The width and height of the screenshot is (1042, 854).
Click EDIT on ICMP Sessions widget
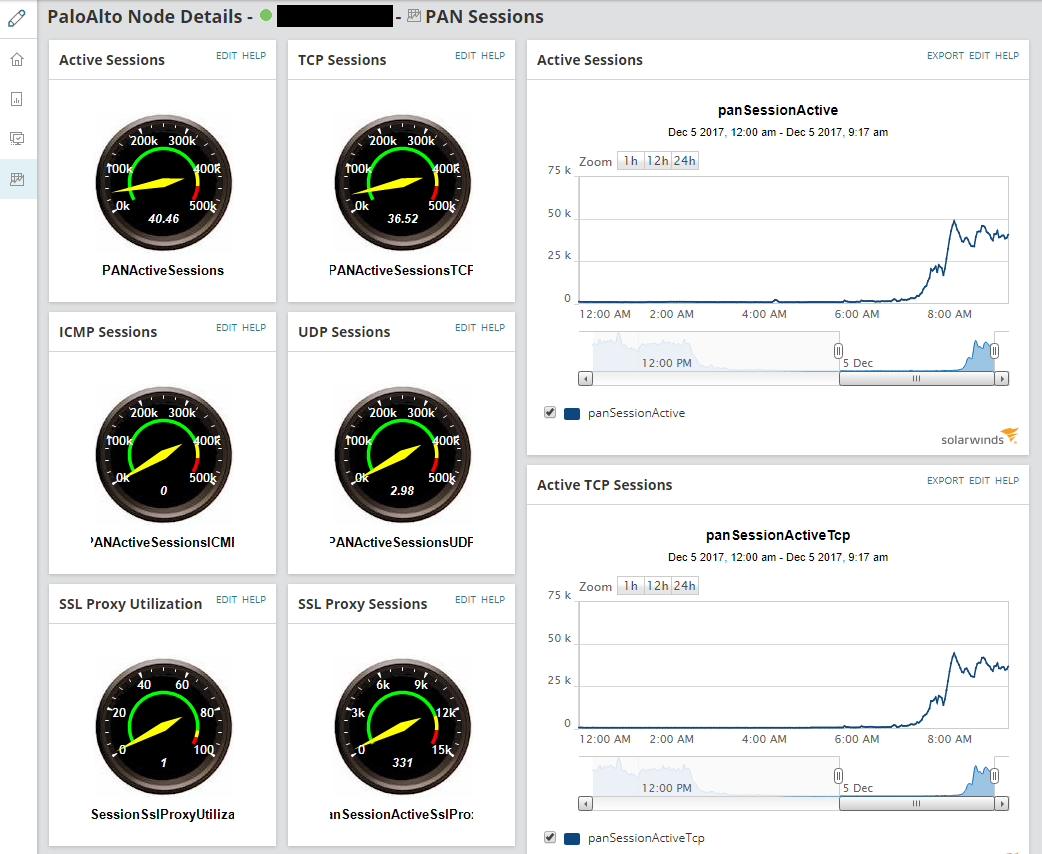(226, 328)
